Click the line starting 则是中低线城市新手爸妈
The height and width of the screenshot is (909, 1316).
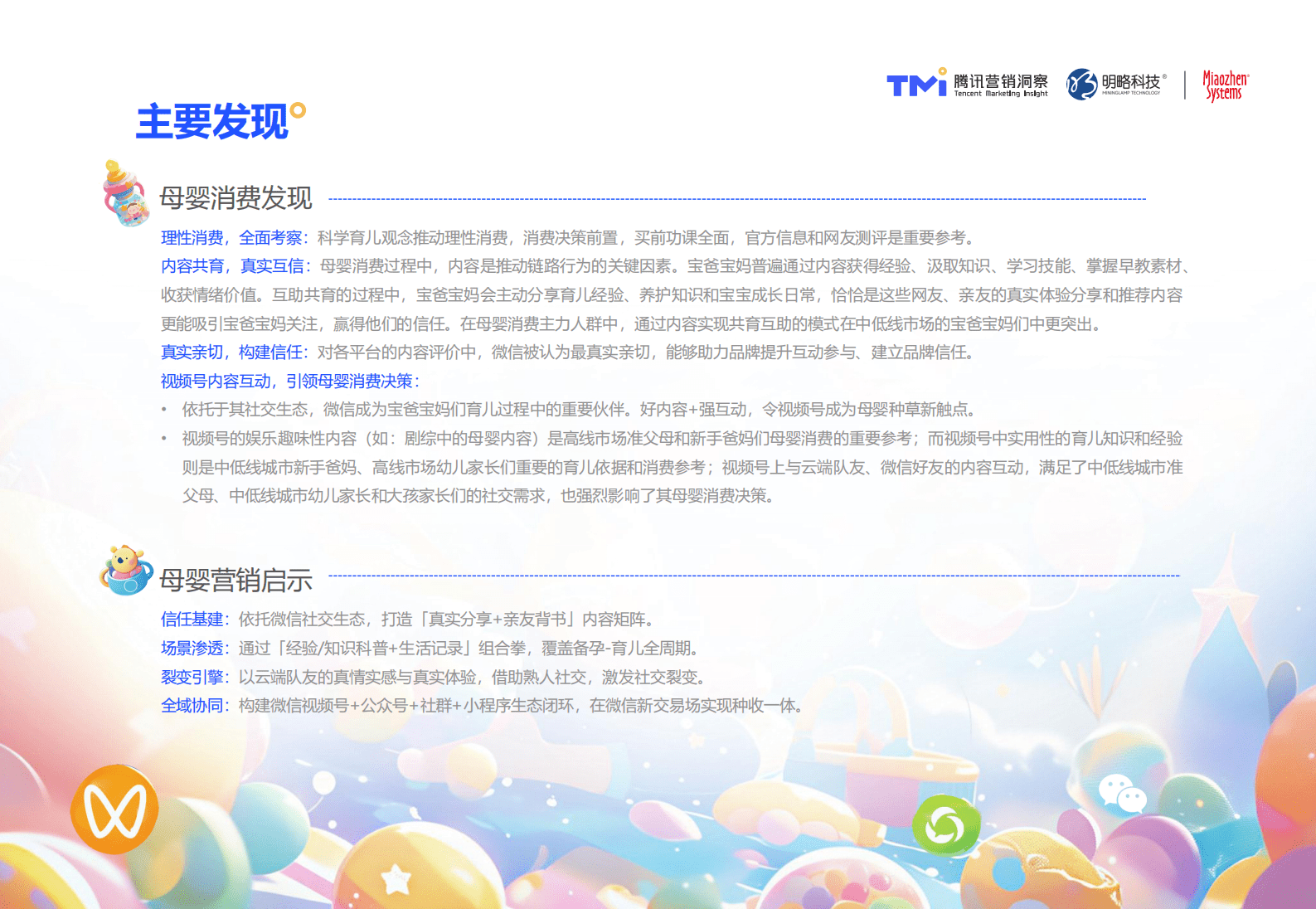click(x=682, y=468)
